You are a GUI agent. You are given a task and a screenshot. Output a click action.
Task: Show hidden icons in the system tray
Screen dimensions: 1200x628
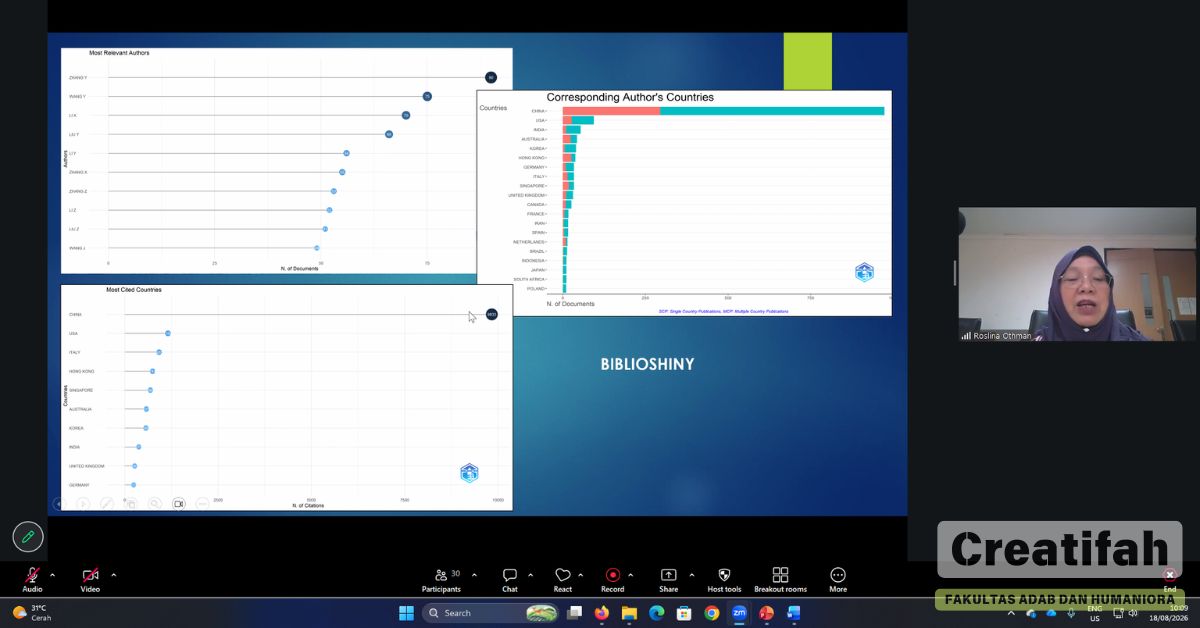point(1010,613)
